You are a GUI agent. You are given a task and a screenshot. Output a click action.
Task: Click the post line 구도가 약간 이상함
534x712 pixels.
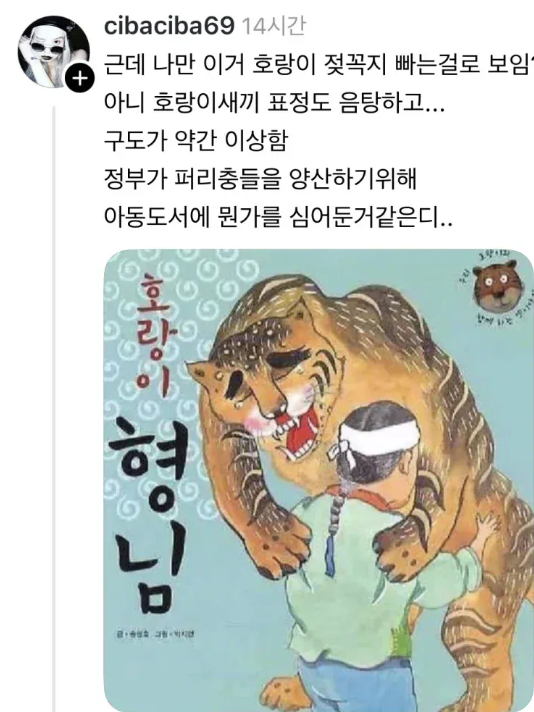tap(196, 141)
